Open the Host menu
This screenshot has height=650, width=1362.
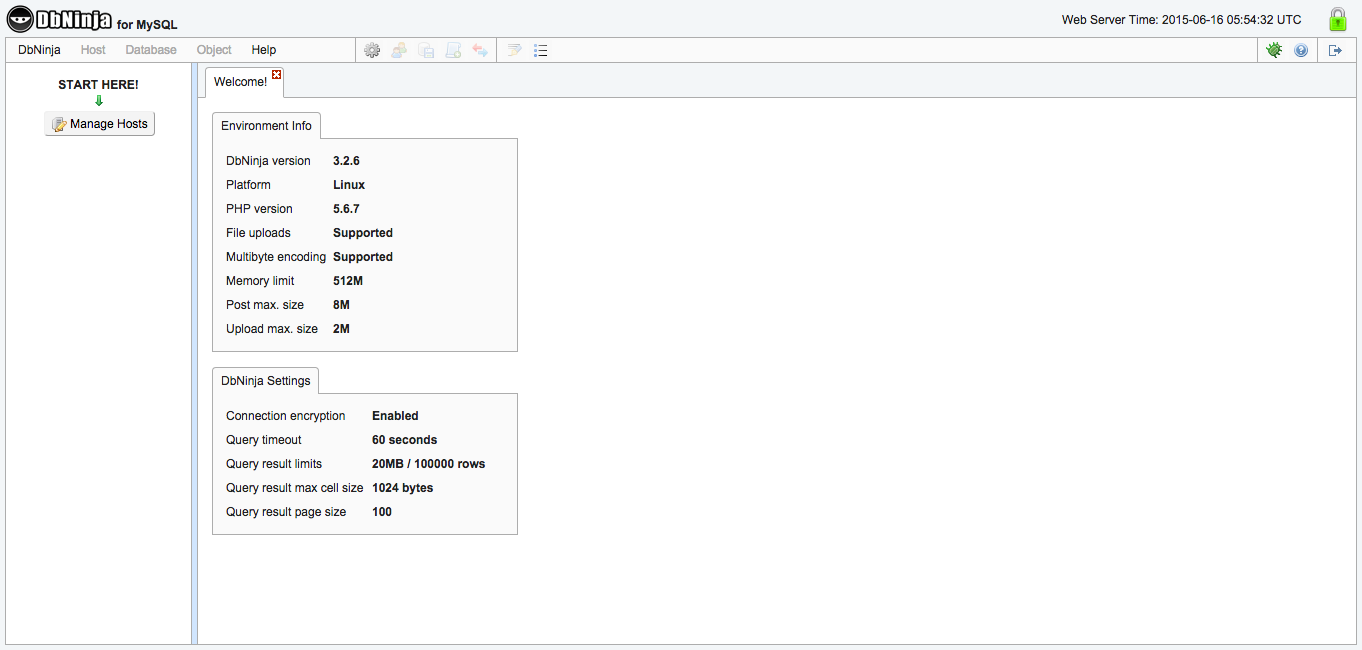click(92, 49)
